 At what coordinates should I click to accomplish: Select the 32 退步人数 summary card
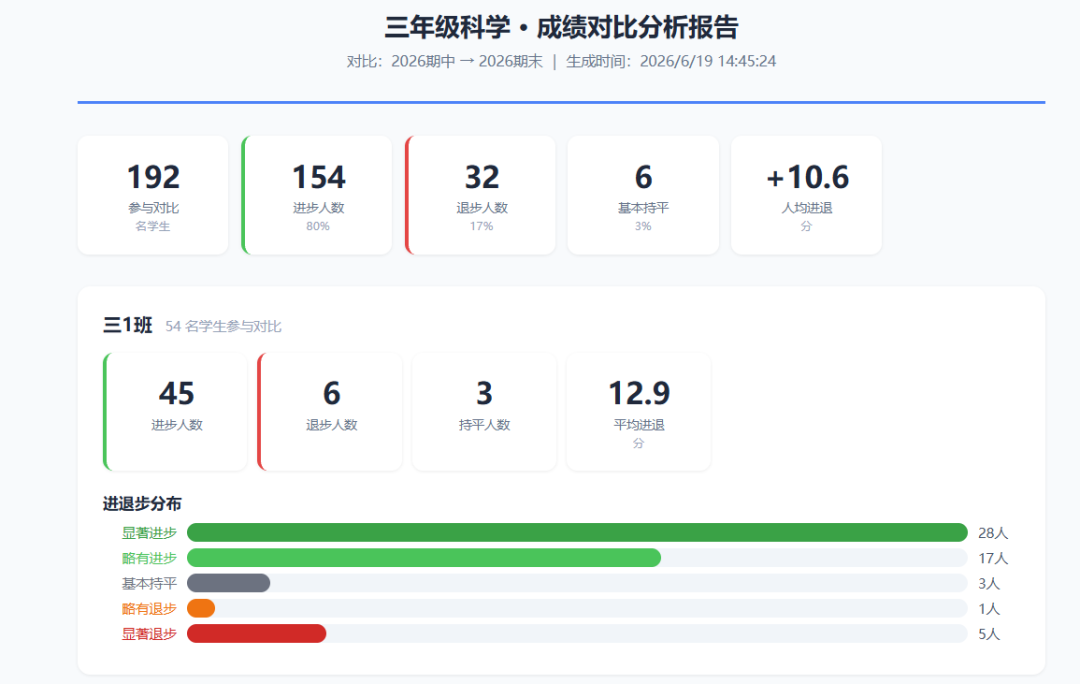pyautogui.click(x=481, y=195)
